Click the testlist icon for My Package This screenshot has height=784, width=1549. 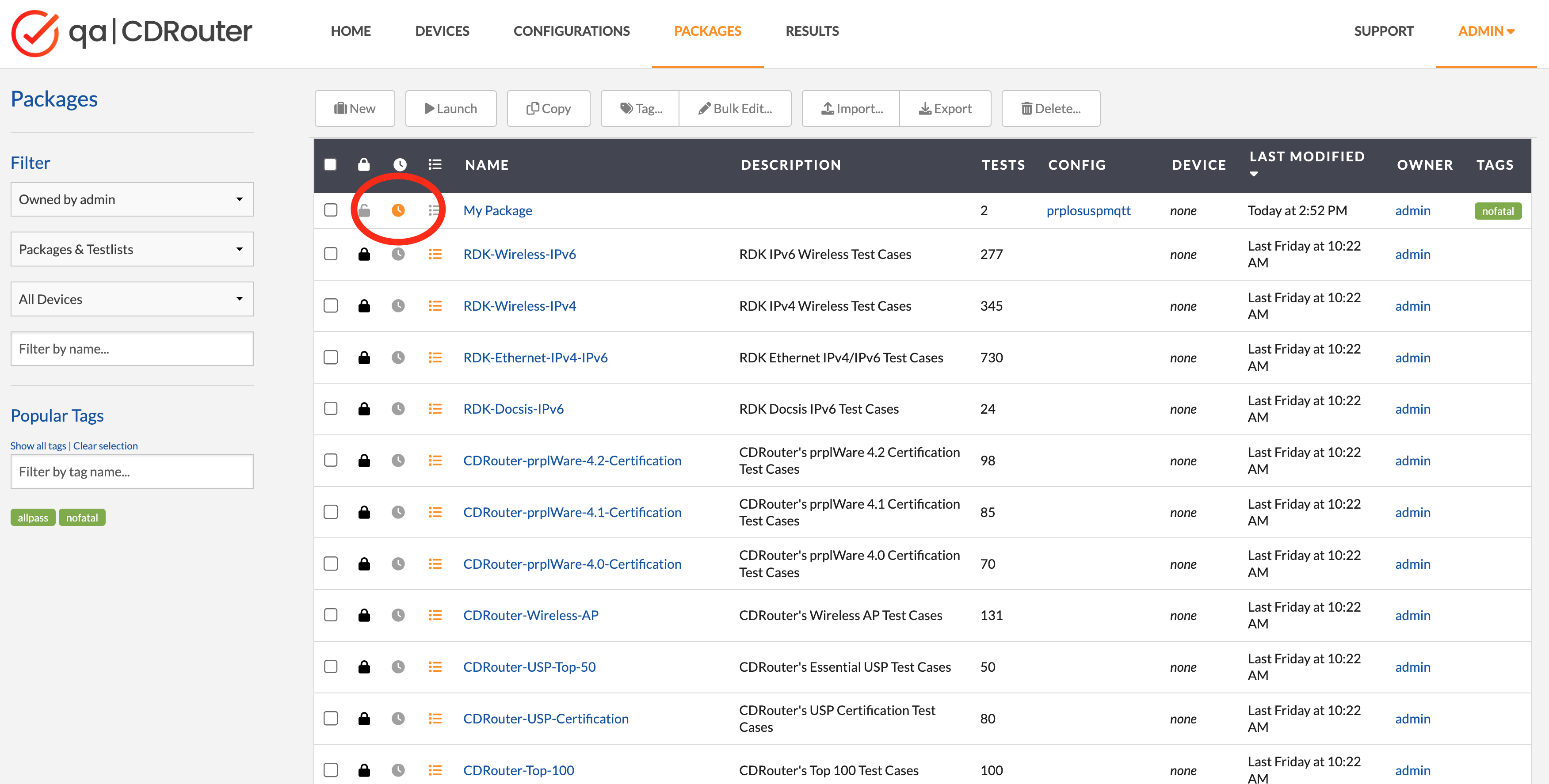pyautogui.click(x=435, y=210)
